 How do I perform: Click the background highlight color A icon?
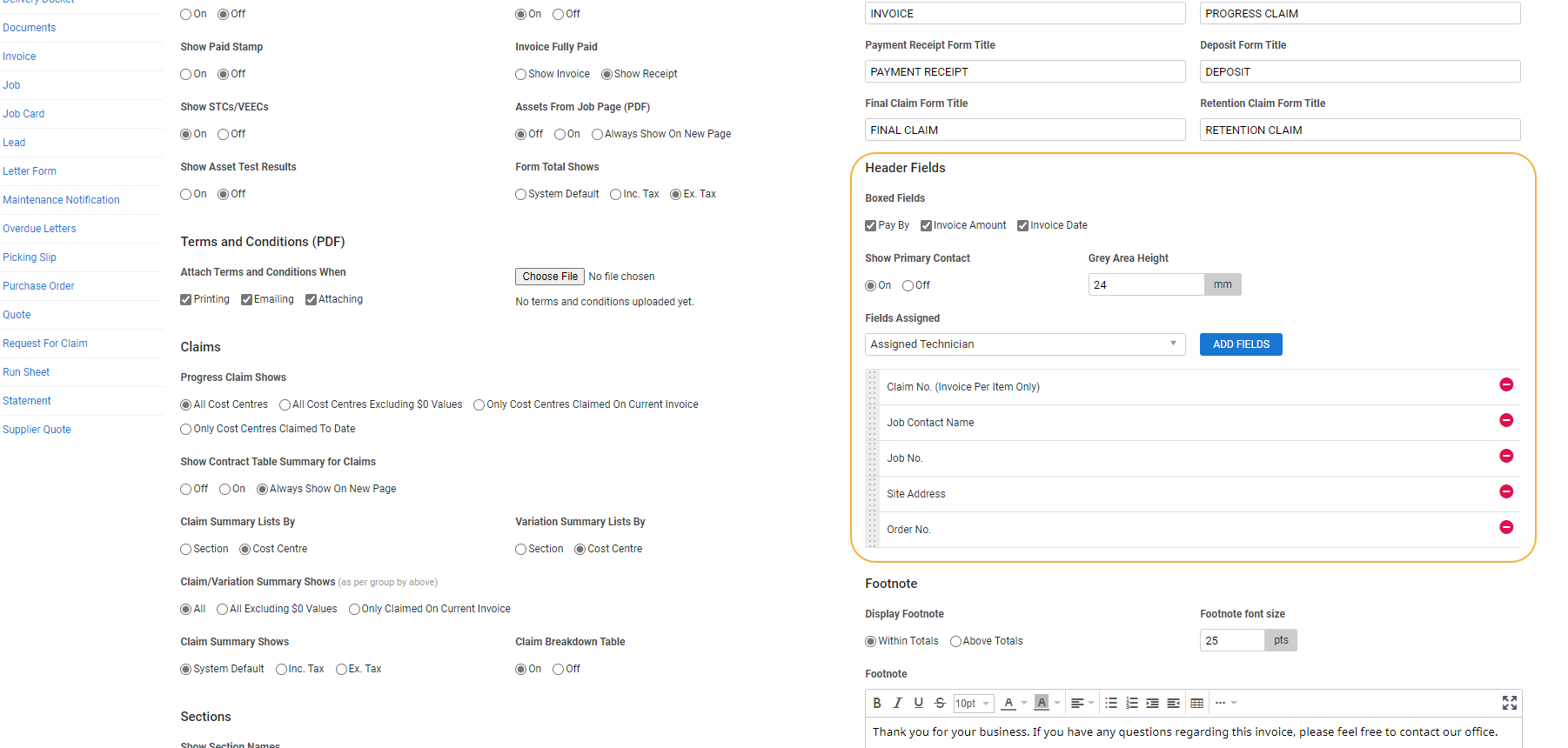pyautogui.click(x=1042, y=703)
